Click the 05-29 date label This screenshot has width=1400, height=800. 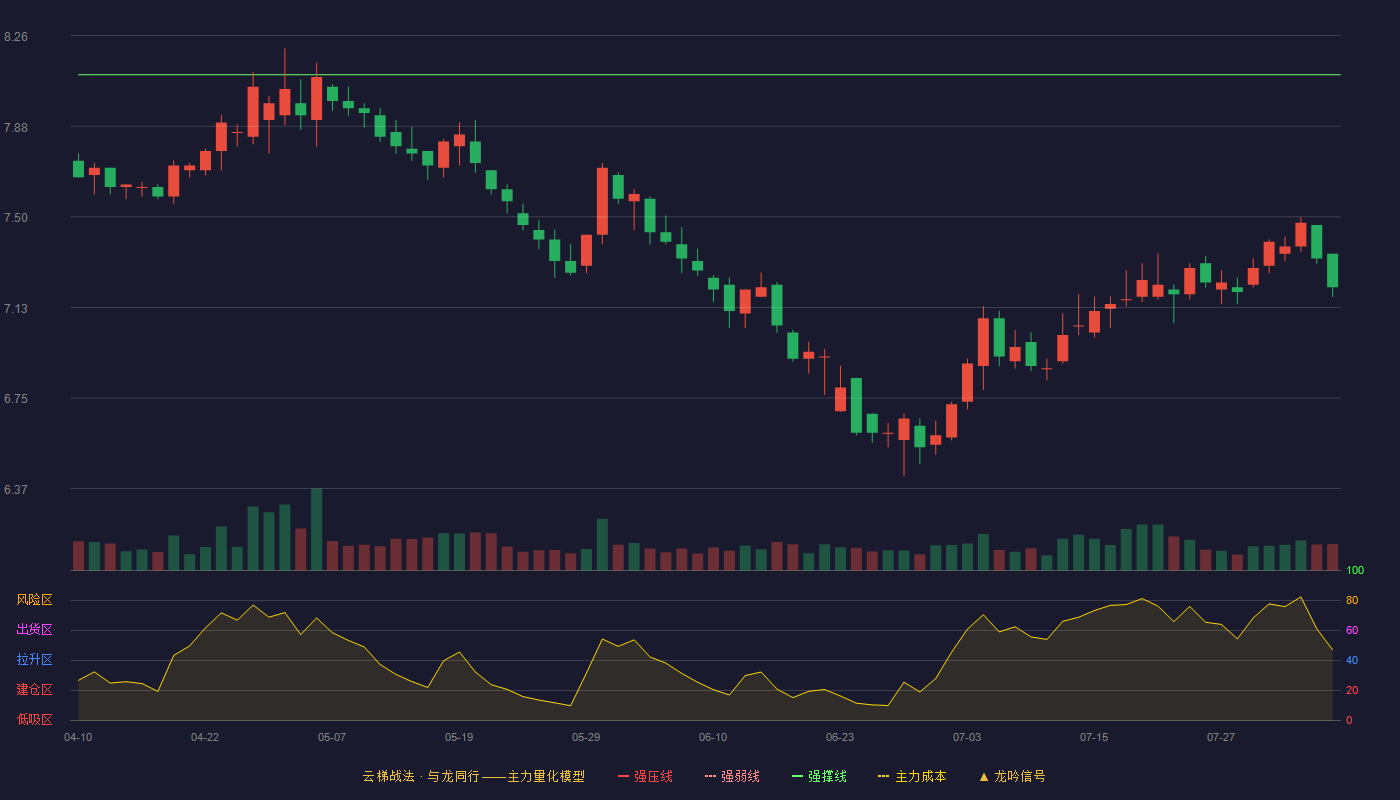point(586,737)
